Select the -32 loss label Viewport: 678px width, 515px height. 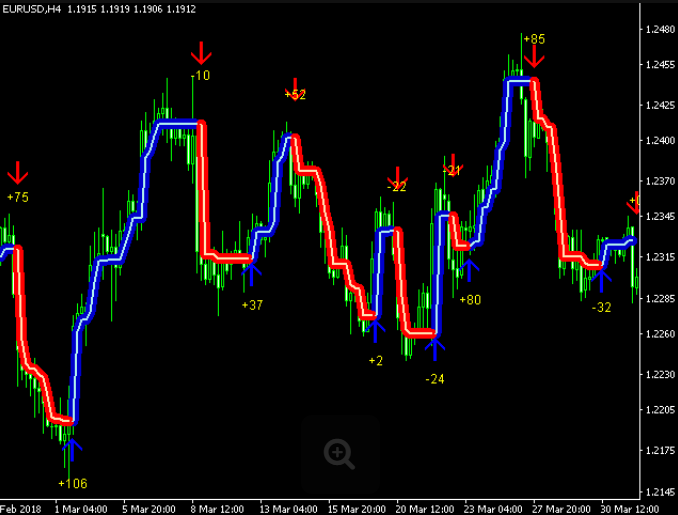point(601,308)
